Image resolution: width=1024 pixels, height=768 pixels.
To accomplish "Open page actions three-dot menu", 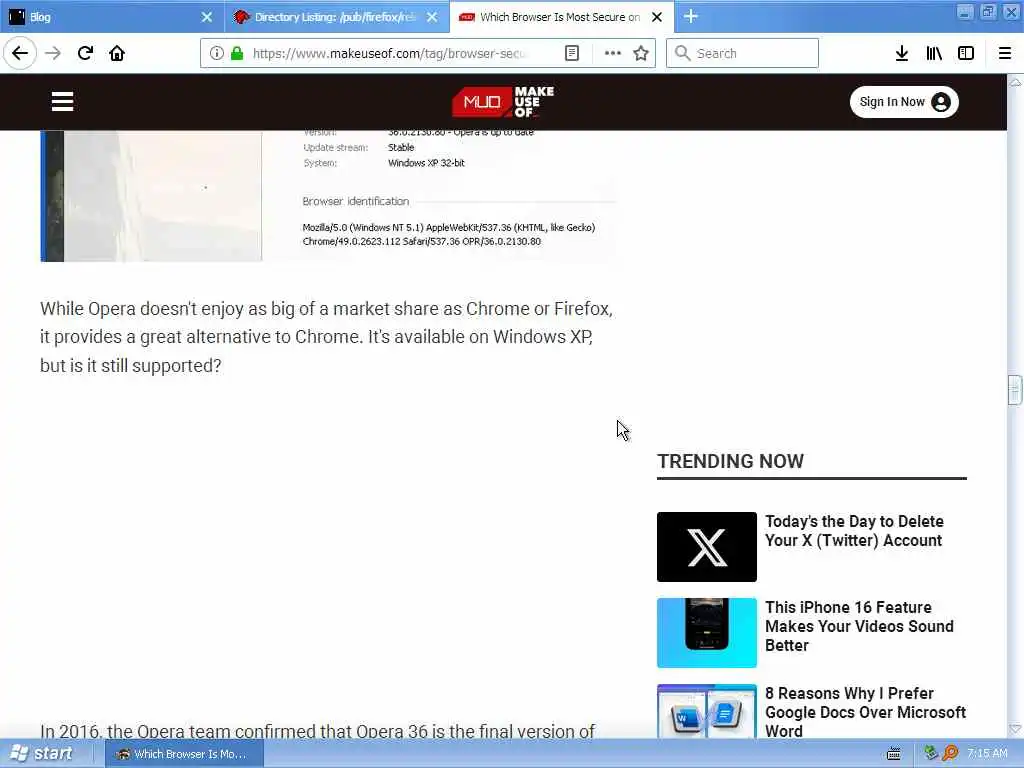I will (x=613, y=53).
